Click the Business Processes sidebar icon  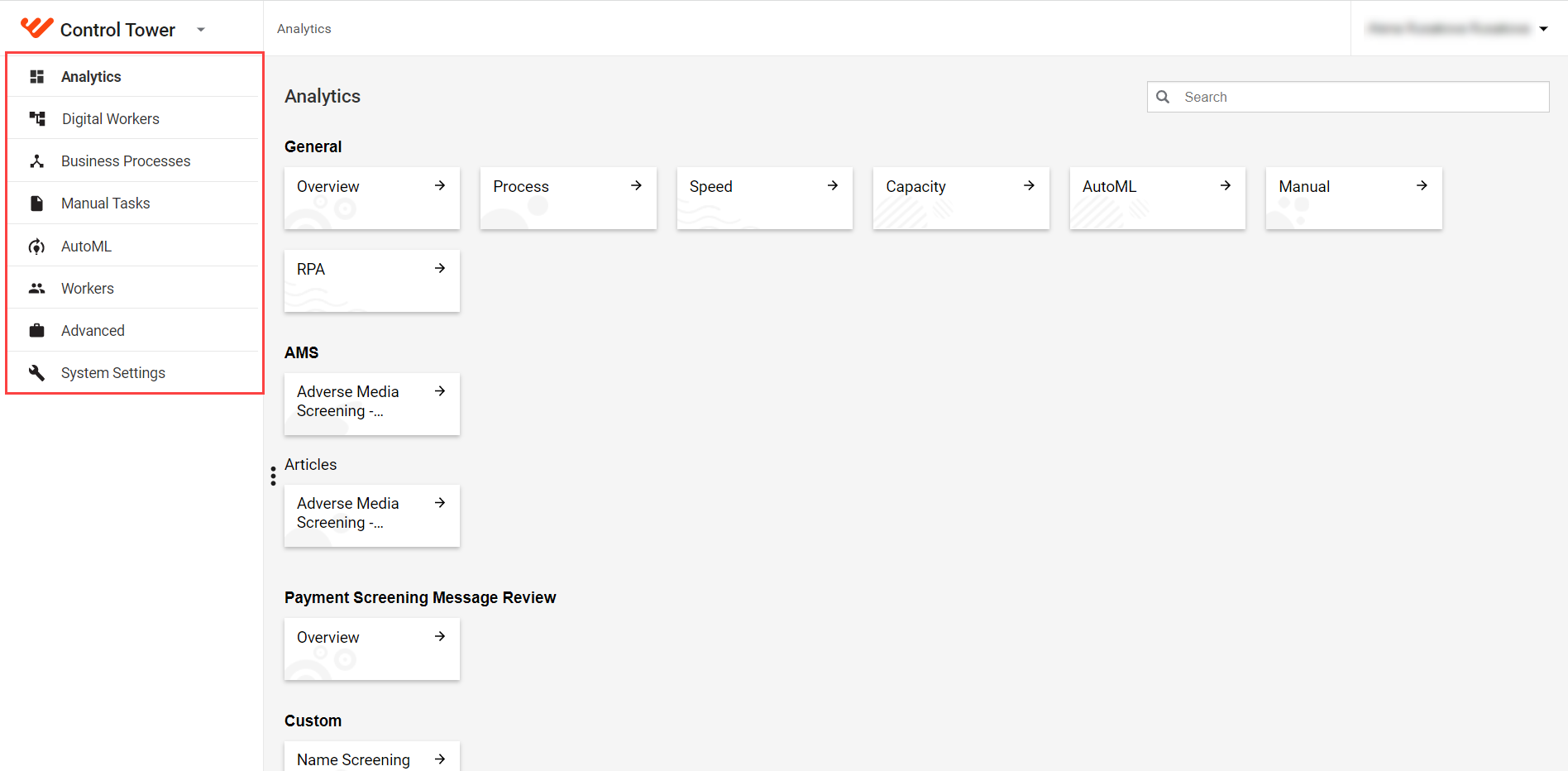click(x=36, y=161)
